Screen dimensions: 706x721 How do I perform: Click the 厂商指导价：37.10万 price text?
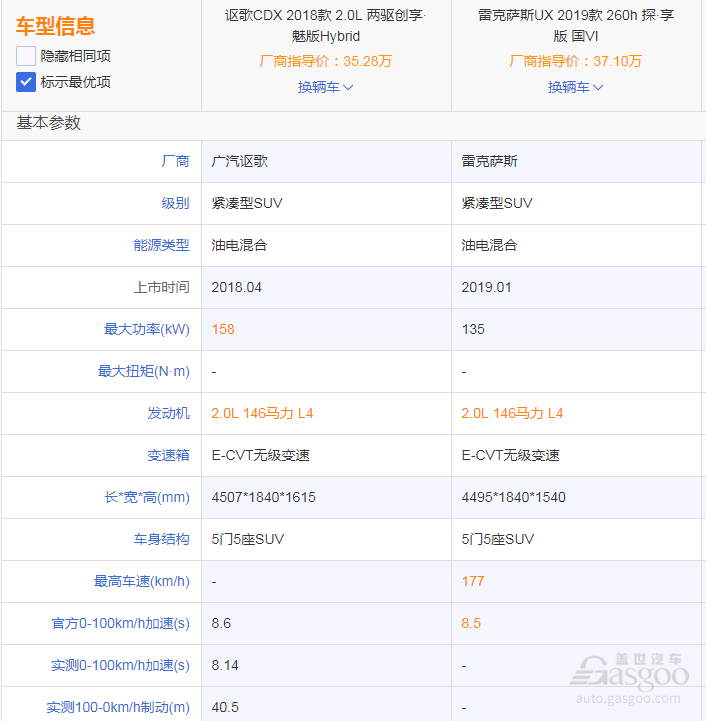click(575, 61)
